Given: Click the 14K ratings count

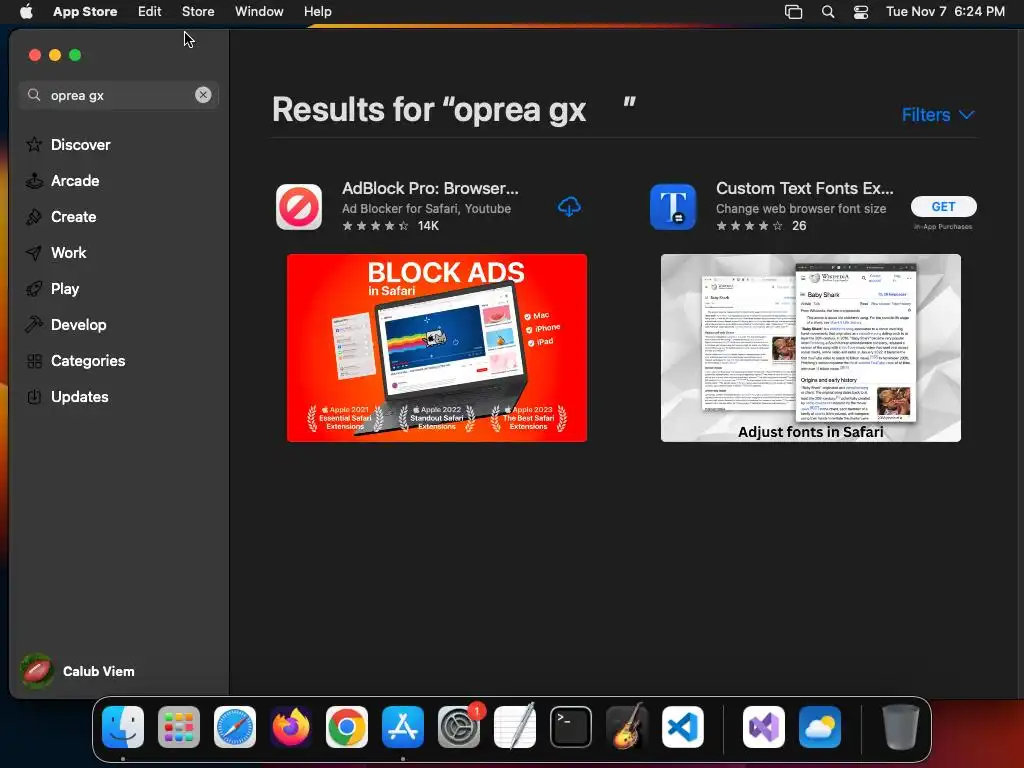Looking at the screenshot, I should point(428,225).
